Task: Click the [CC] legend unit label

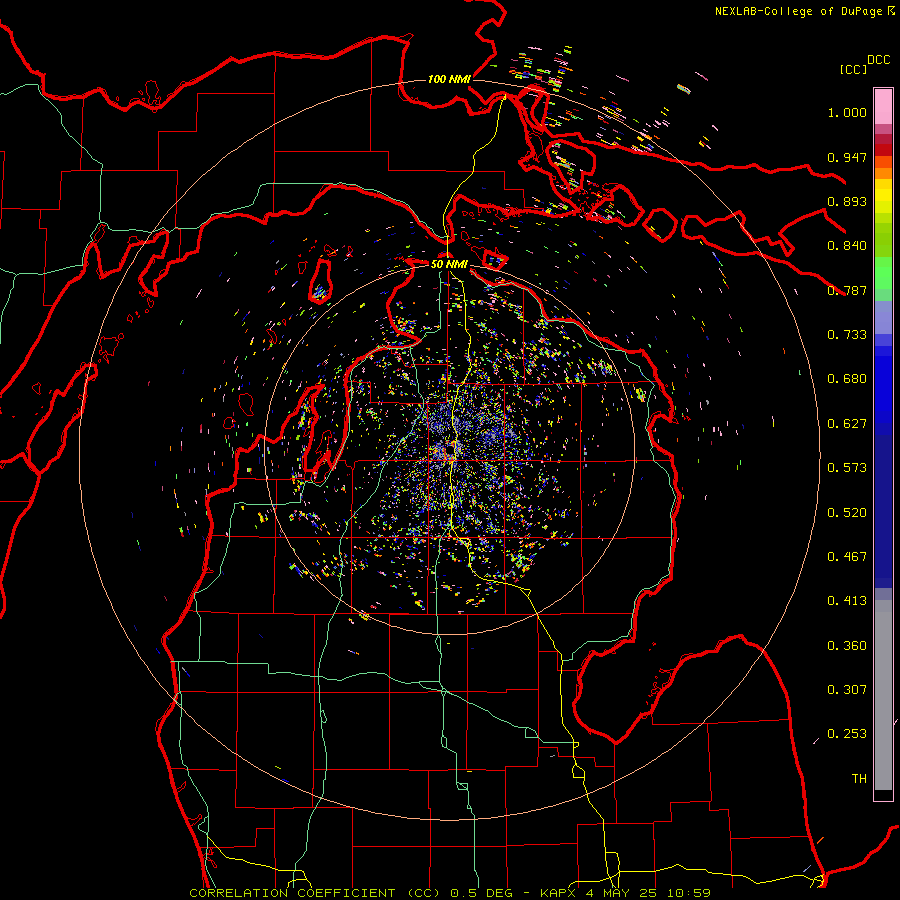Action: tap(854, 69)
